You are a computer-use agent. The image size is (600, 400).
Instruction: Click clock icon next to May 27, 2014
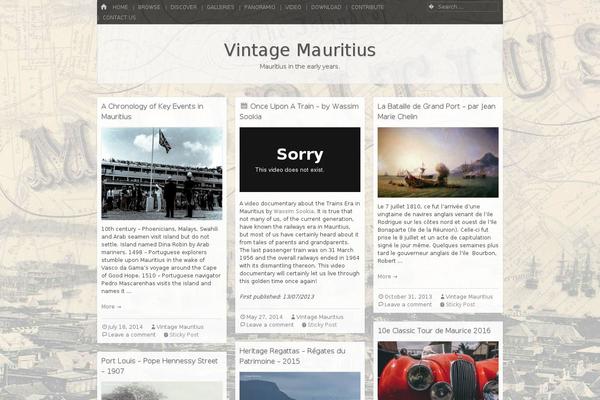(243, 317)
